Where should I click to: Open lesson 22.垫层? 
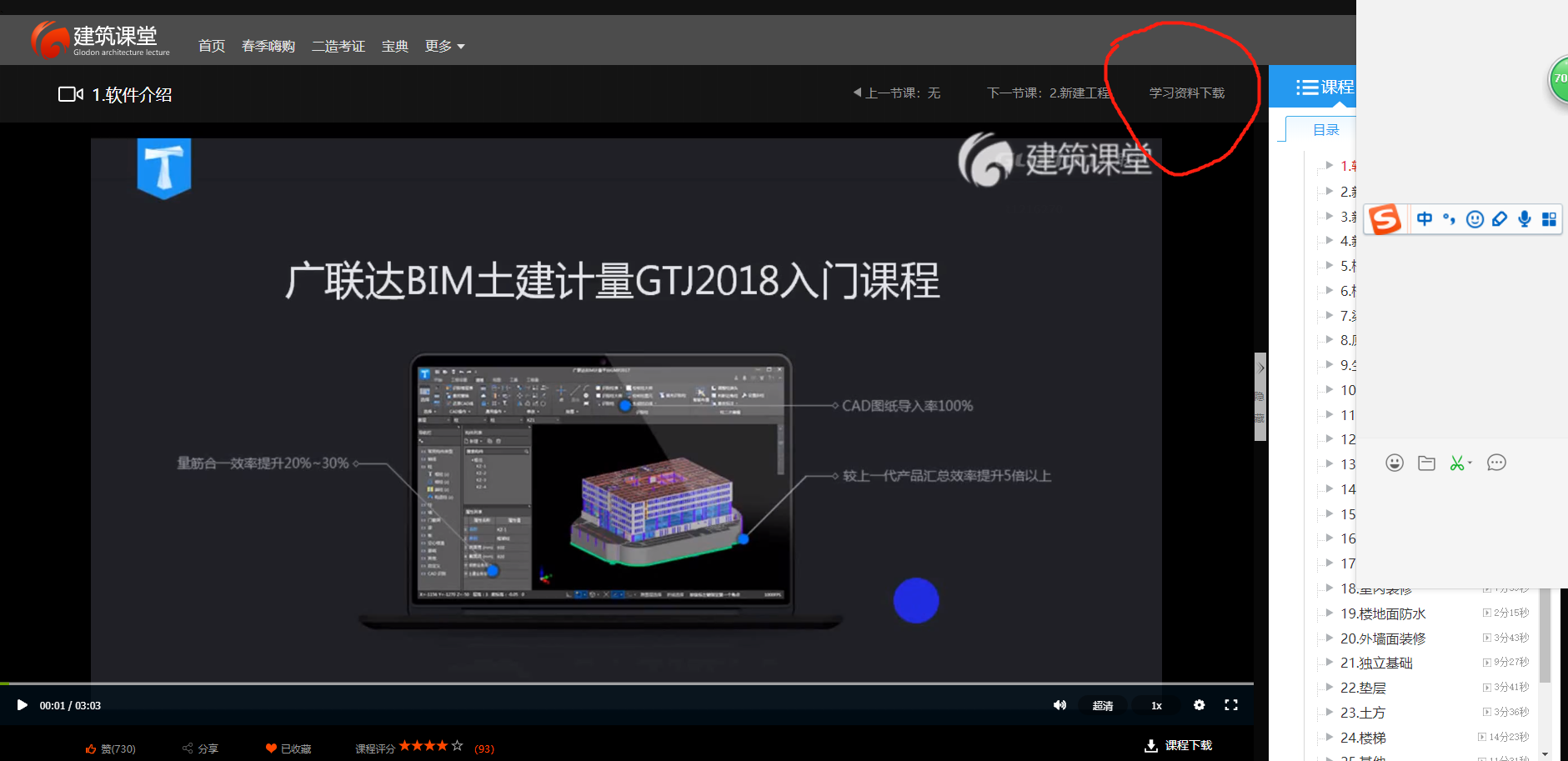tap(1363, 688)
